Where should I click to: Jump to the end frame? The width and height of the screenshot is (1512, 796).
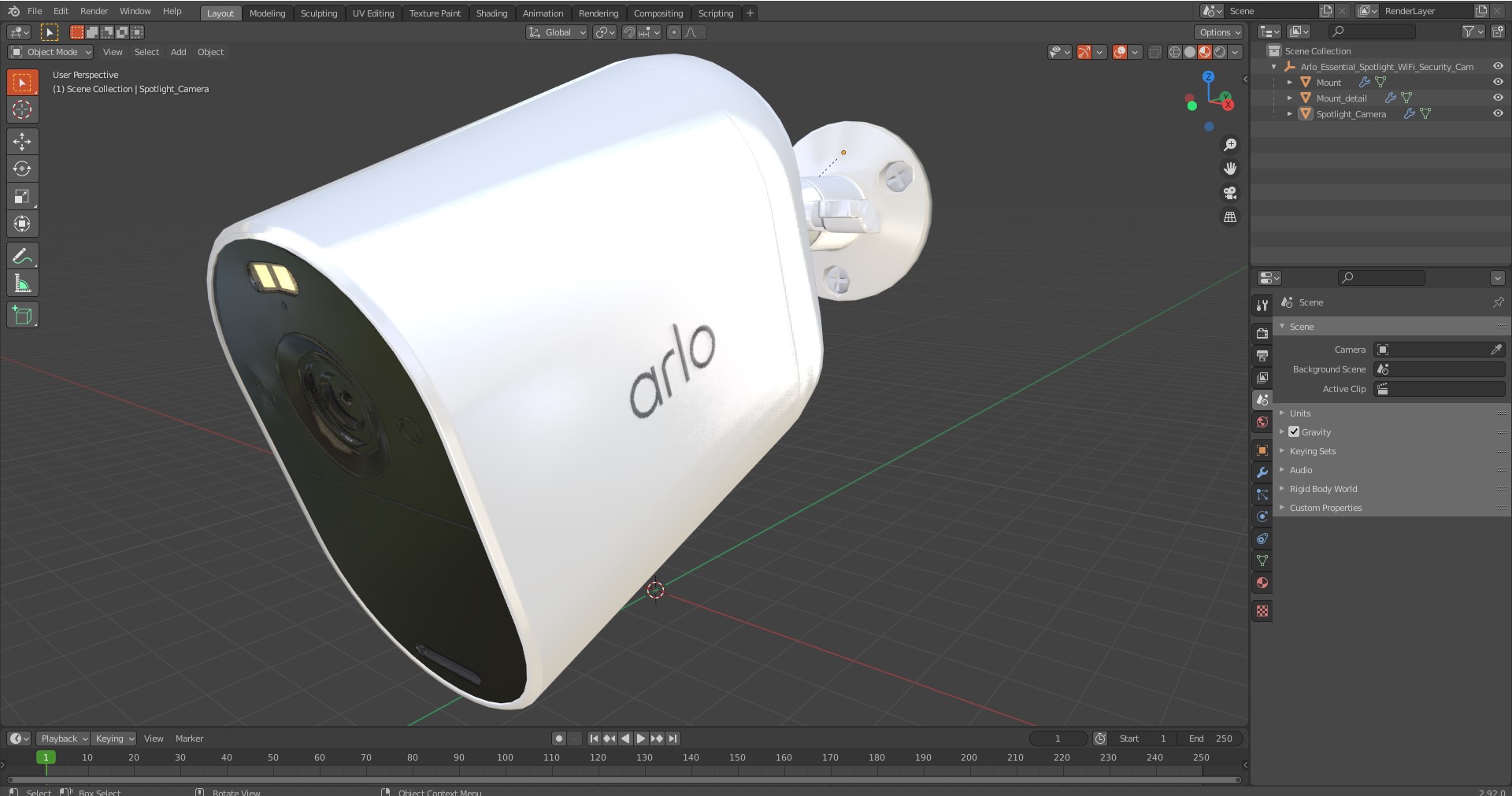click(673, 739)
